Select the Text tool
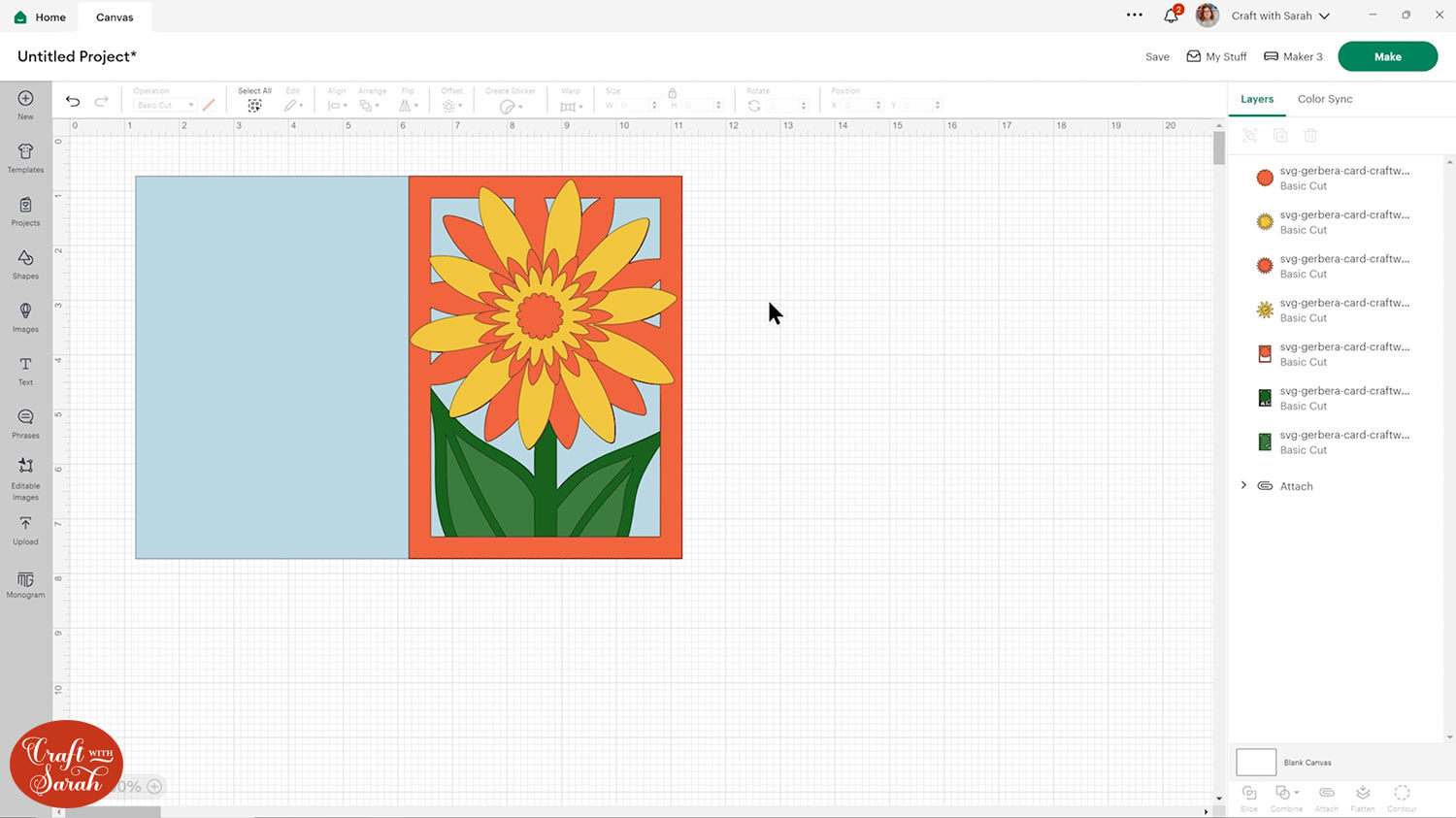This screenshot has width=1456, height=818. (25, 370)
